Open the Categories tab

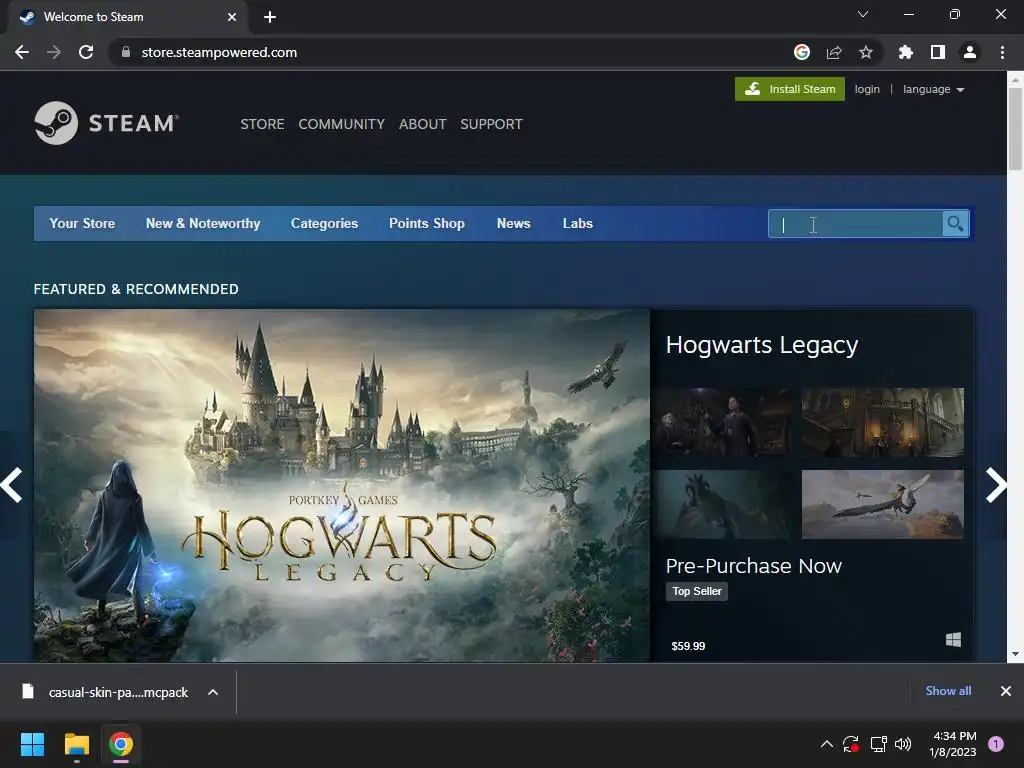tap(324, 223)
